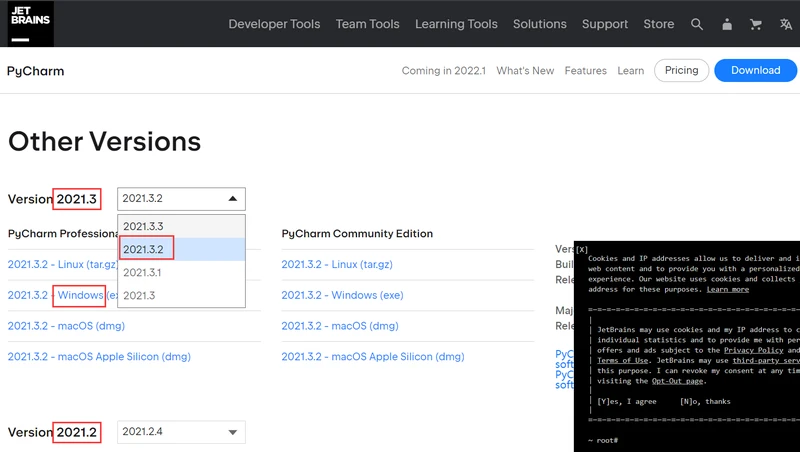Screen dimensions: 800x452
Task: Expand the 2021.2.4 version dropdown
Action: [181, 432]
